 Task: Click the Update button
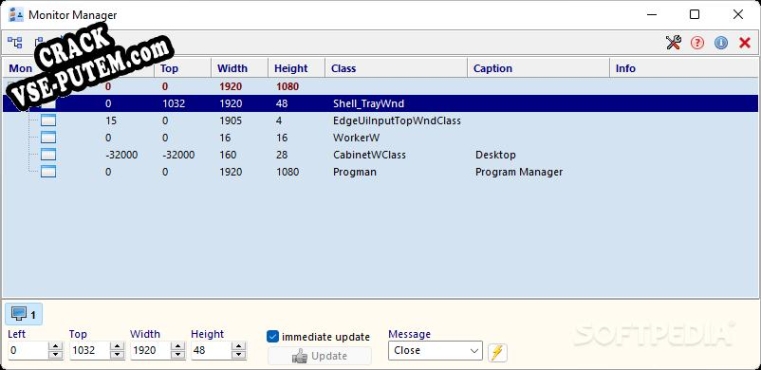(319, 356)
